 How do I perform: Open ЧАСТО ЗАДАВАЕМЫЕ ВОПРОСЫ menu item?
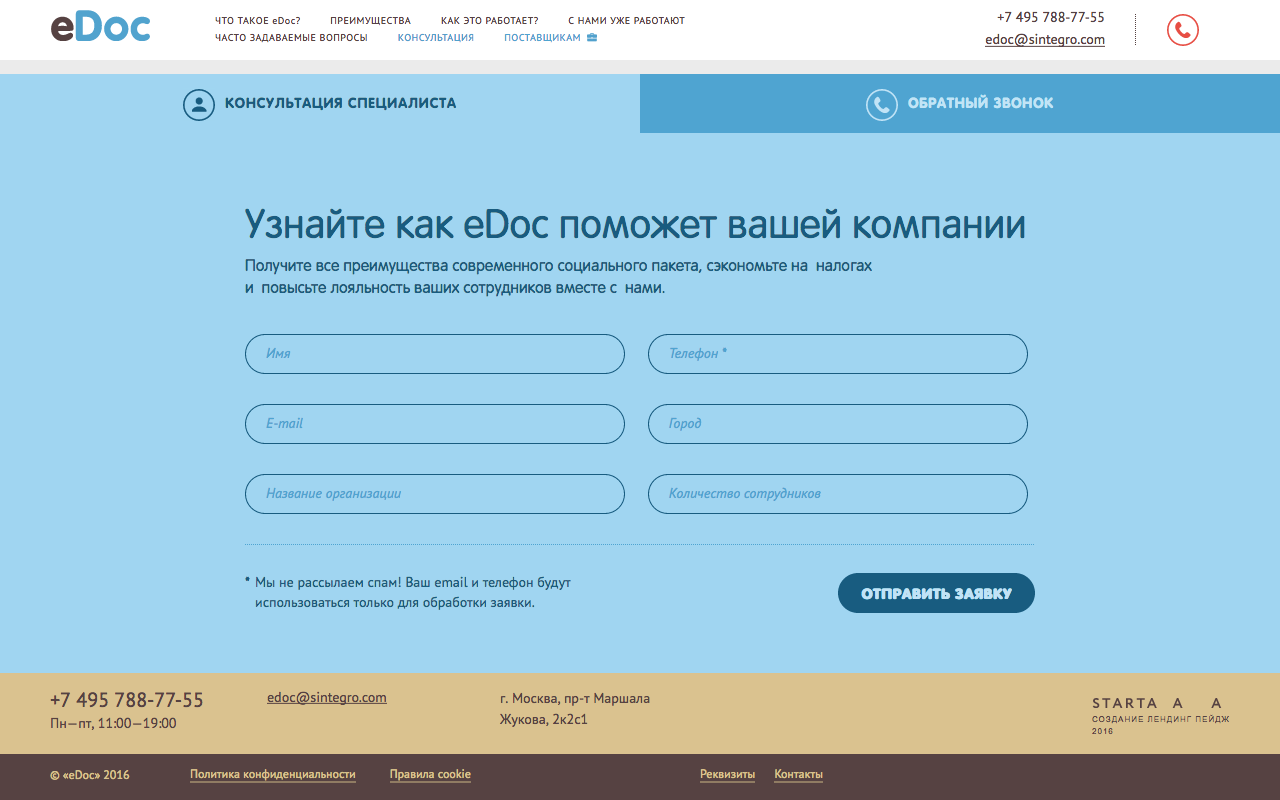(x=291, y=37)
